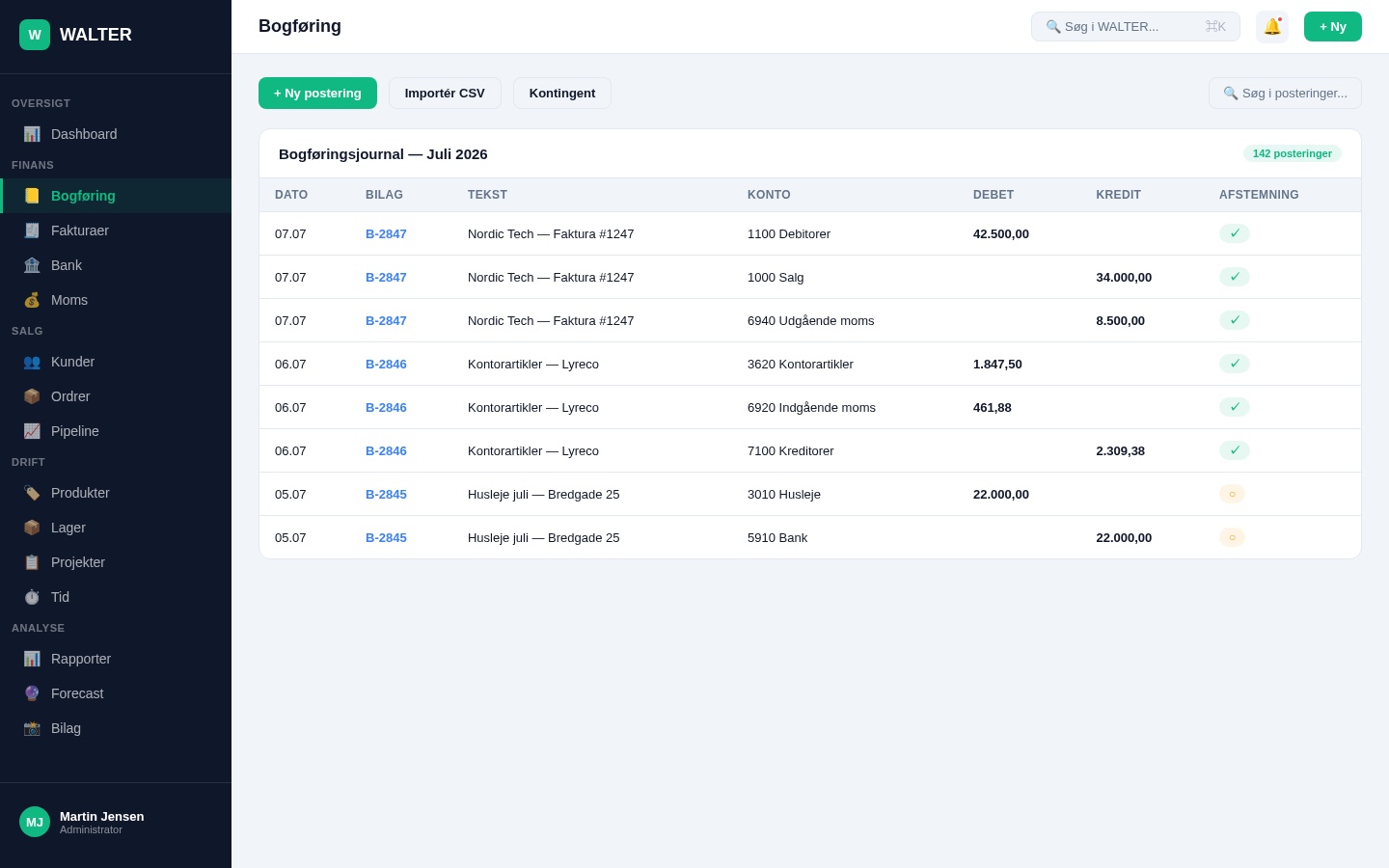Click account 5910 Bank
The width and height of the screenshot is (1389, 868).
pos(777,537)
